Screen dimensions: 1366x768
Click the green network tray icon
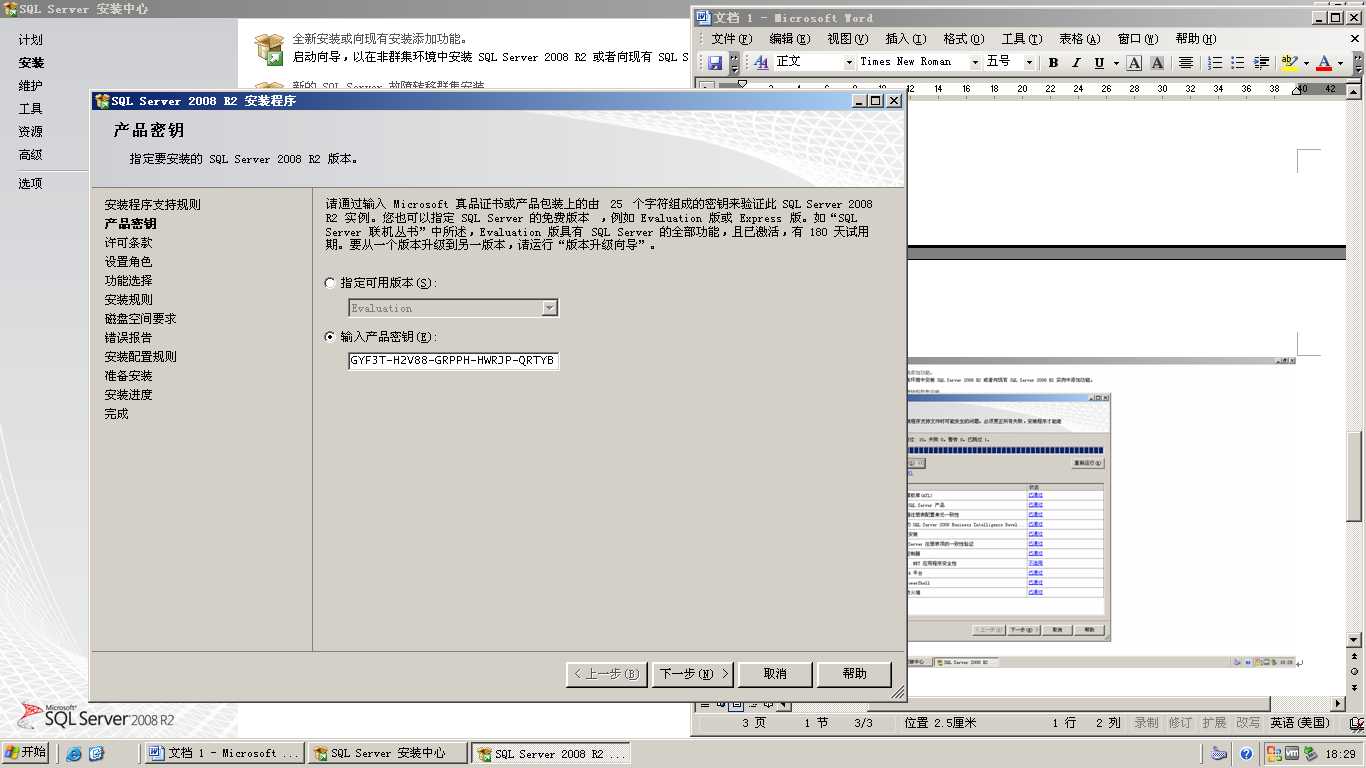point(1309,754)
